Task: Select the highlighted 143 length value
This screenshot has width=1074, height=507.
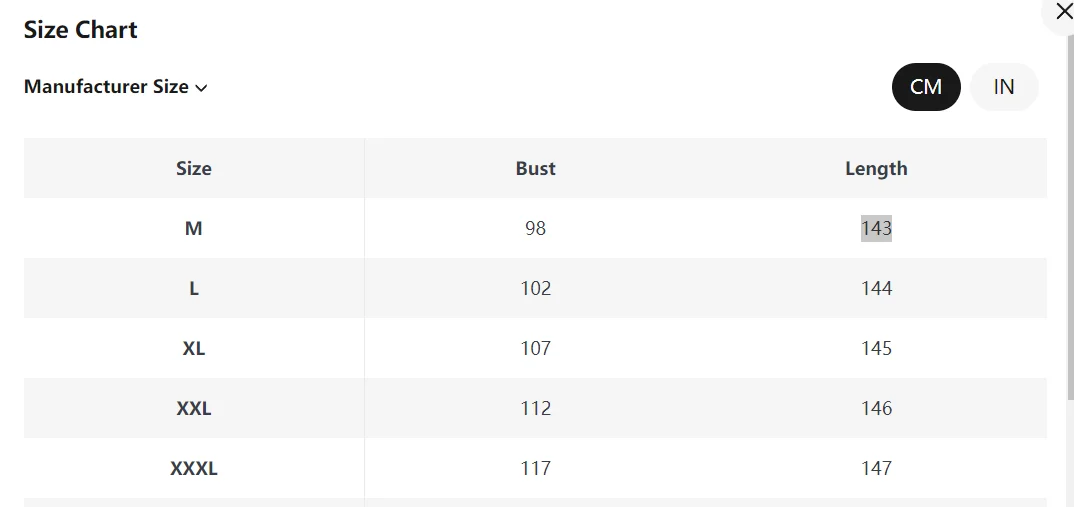Action: tap(876, 228)
